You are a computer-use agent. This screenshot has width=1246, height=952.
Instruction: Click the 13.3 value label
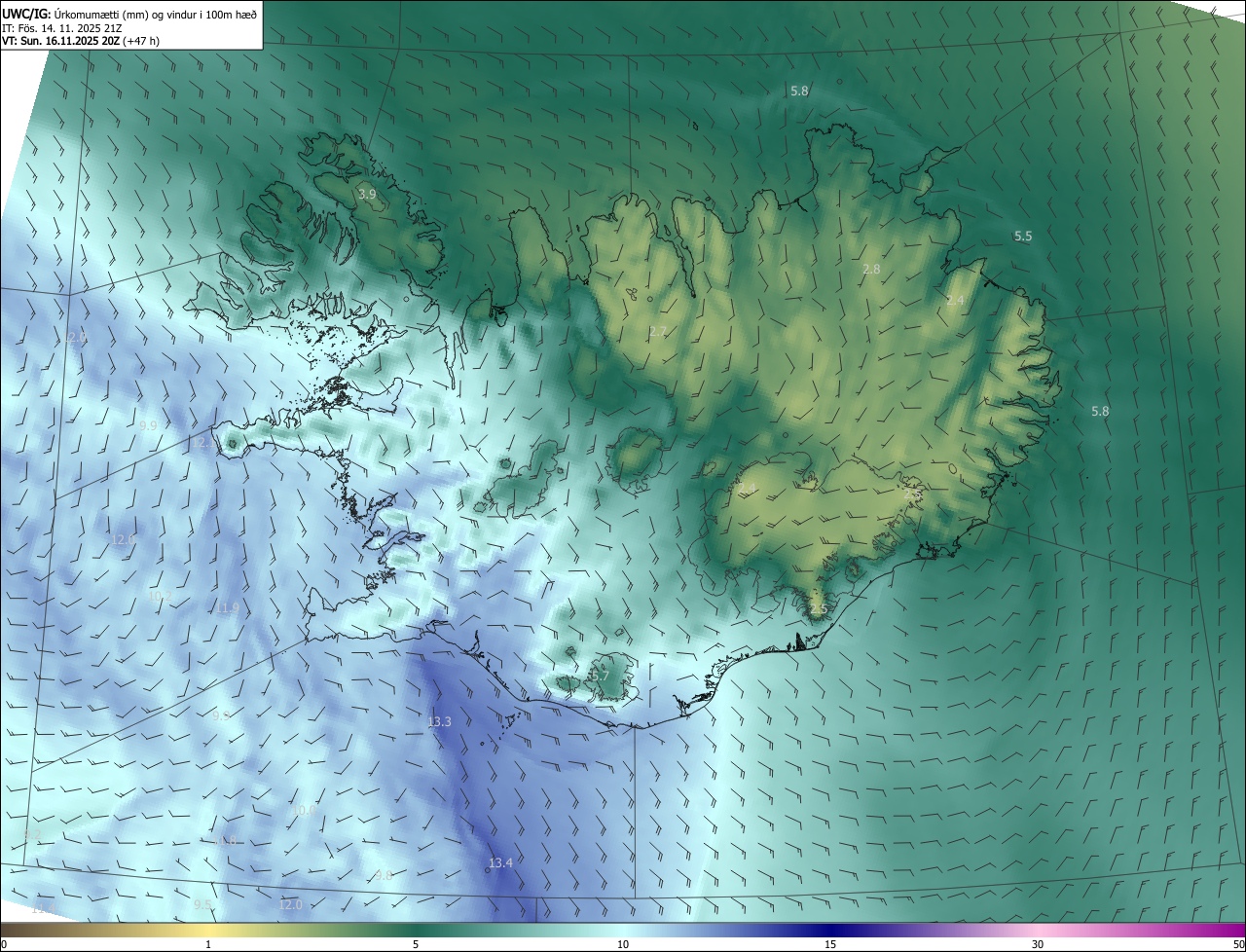click(x=439, y=722)
